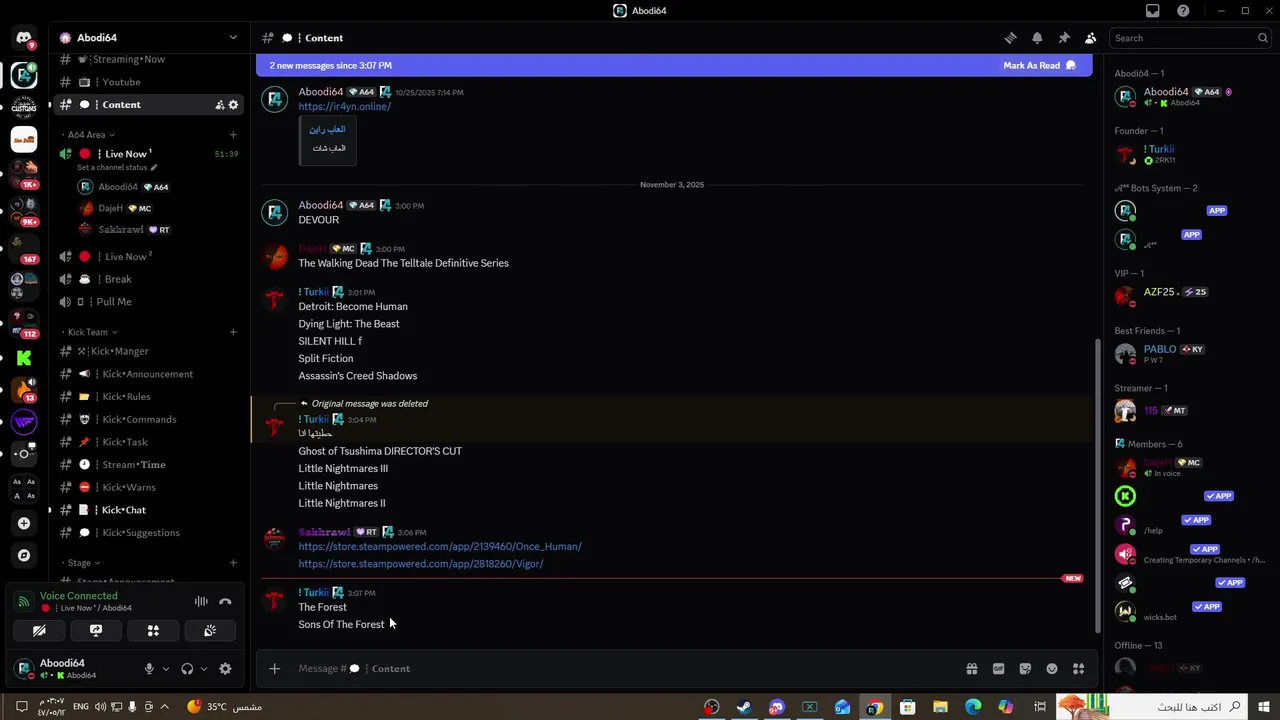The width and height of the screenshot is (1280, 720).
Task: Show pinned messages
Action: (1064, 38)
